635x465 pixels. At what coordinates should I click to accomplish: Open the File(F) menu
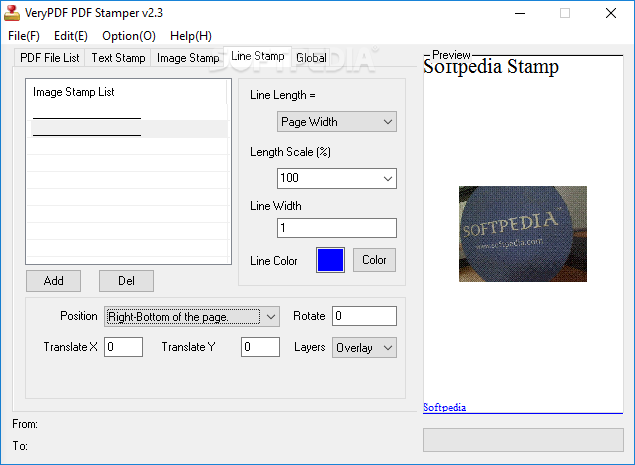[24, 36]
